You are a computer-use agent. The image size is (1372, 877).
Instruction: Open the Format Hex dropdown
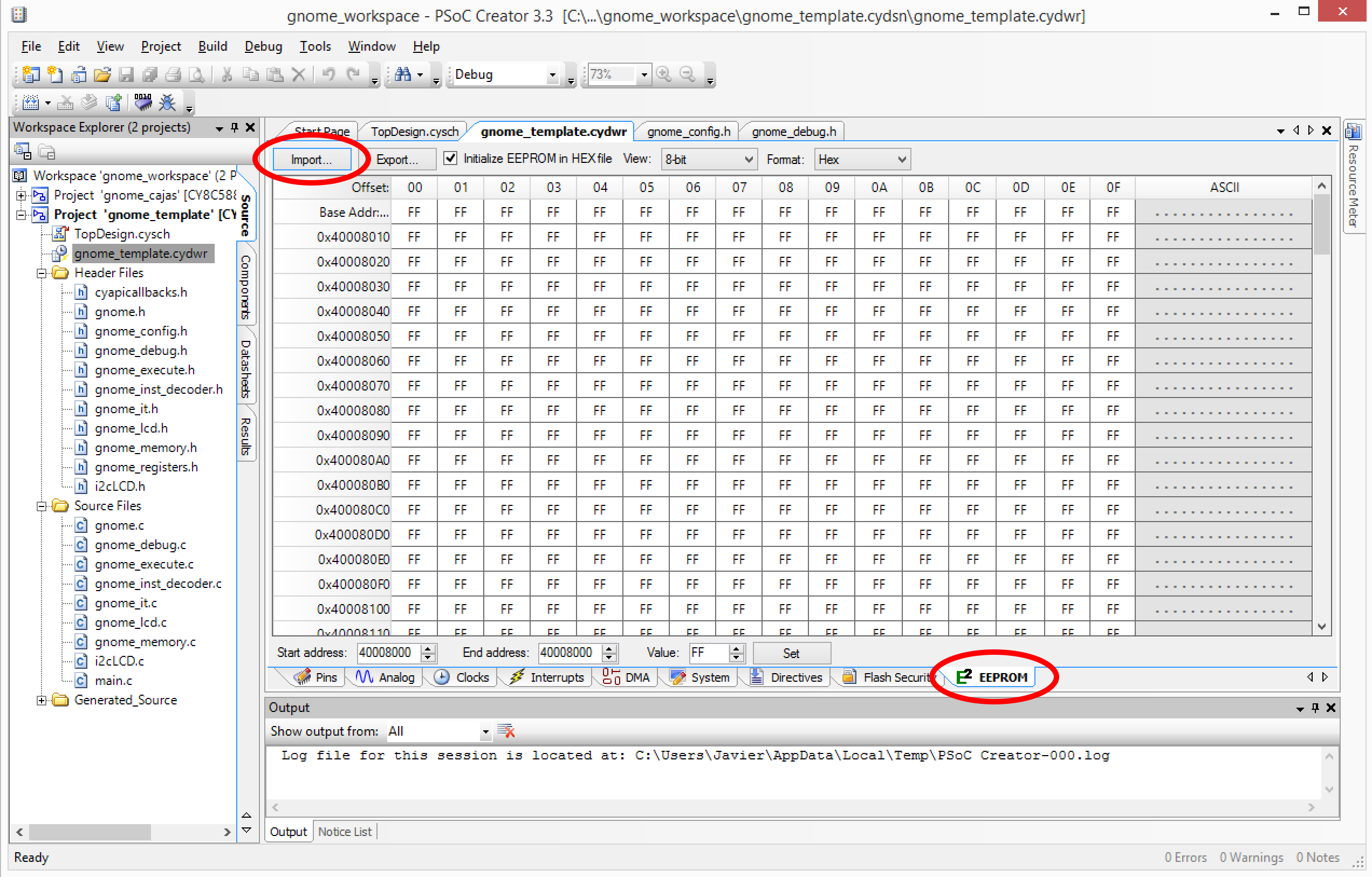click(862, 159)
